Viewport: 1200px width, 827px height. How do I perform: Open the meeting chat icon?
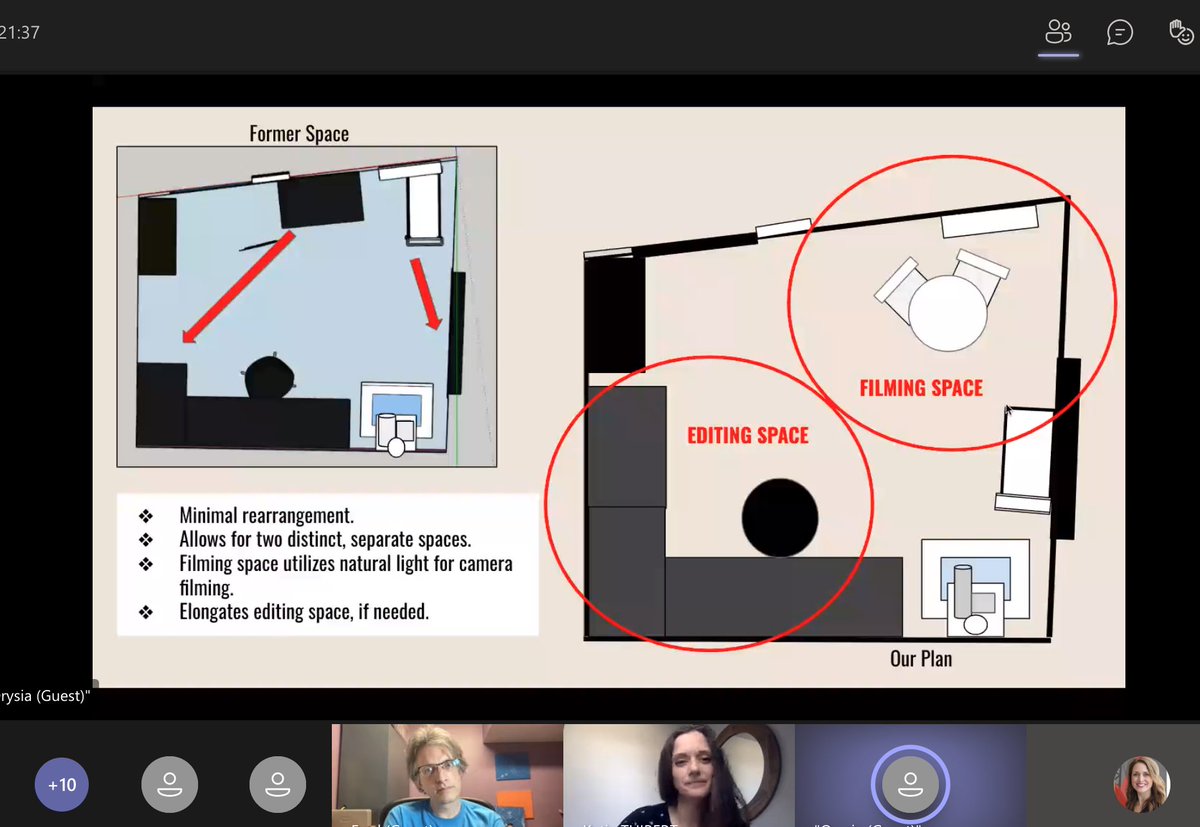[x=1120, y=32]
